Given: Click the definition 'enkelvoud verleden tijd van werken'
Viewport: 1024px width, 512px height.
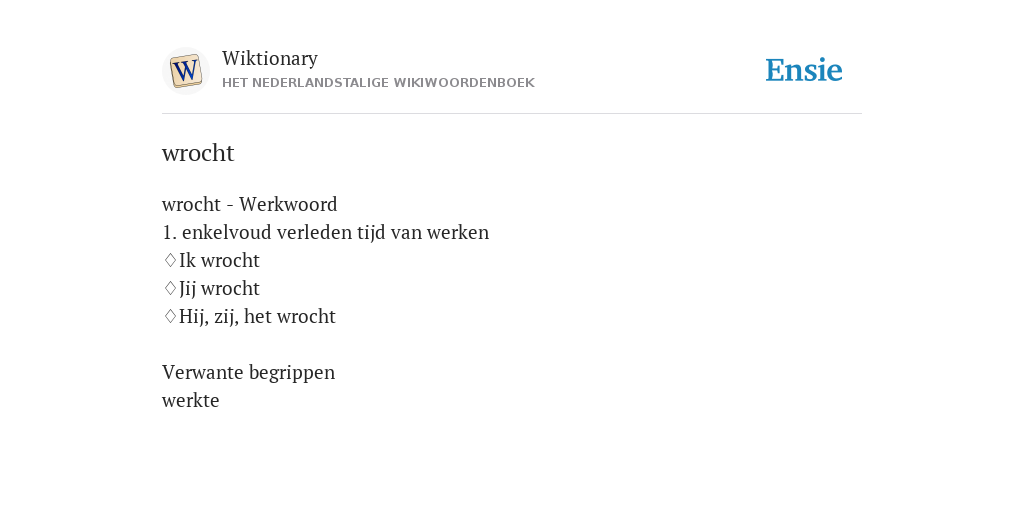Looking at the screenshot, I should [335, 232].
